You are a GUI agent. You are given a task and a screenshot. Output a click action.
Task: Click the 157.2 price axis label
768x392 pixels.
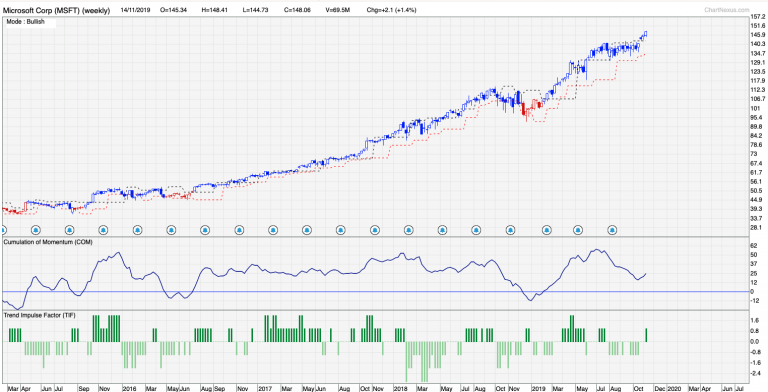point(757,17)
